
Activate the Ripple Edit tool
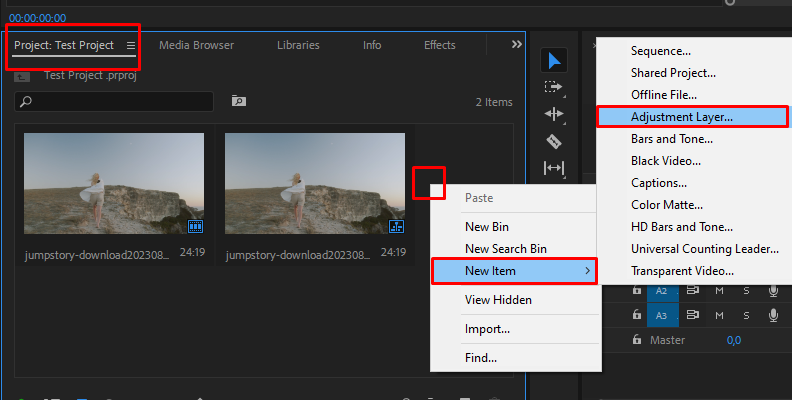[554, 114]
